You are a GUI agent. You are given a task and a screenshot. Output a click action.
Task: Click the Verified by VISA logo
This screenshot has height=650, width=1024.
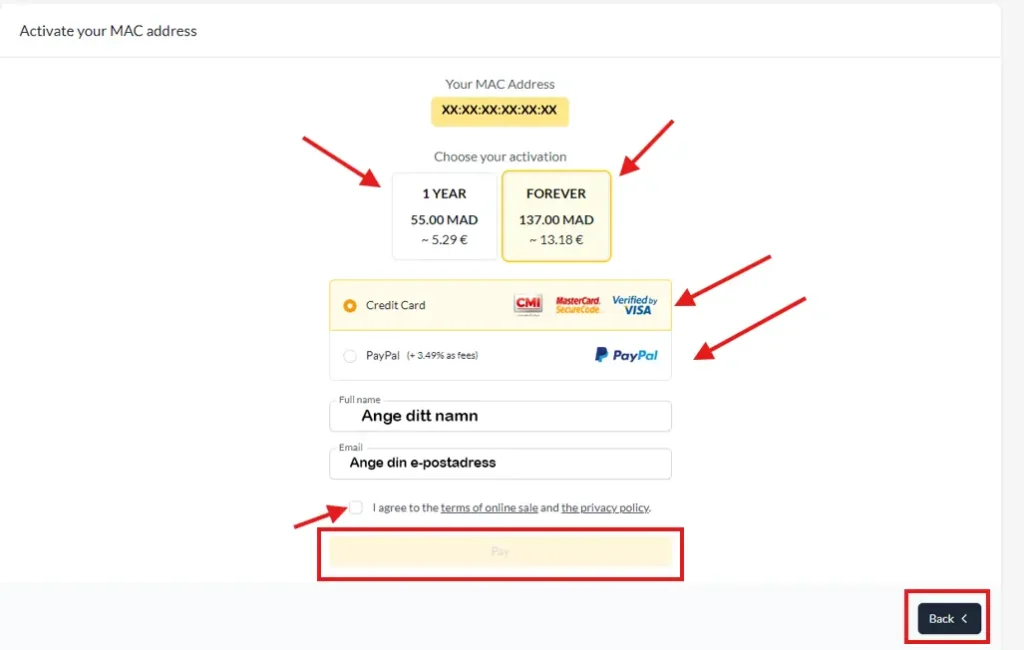pyautogui.click(x=634, y=305)
